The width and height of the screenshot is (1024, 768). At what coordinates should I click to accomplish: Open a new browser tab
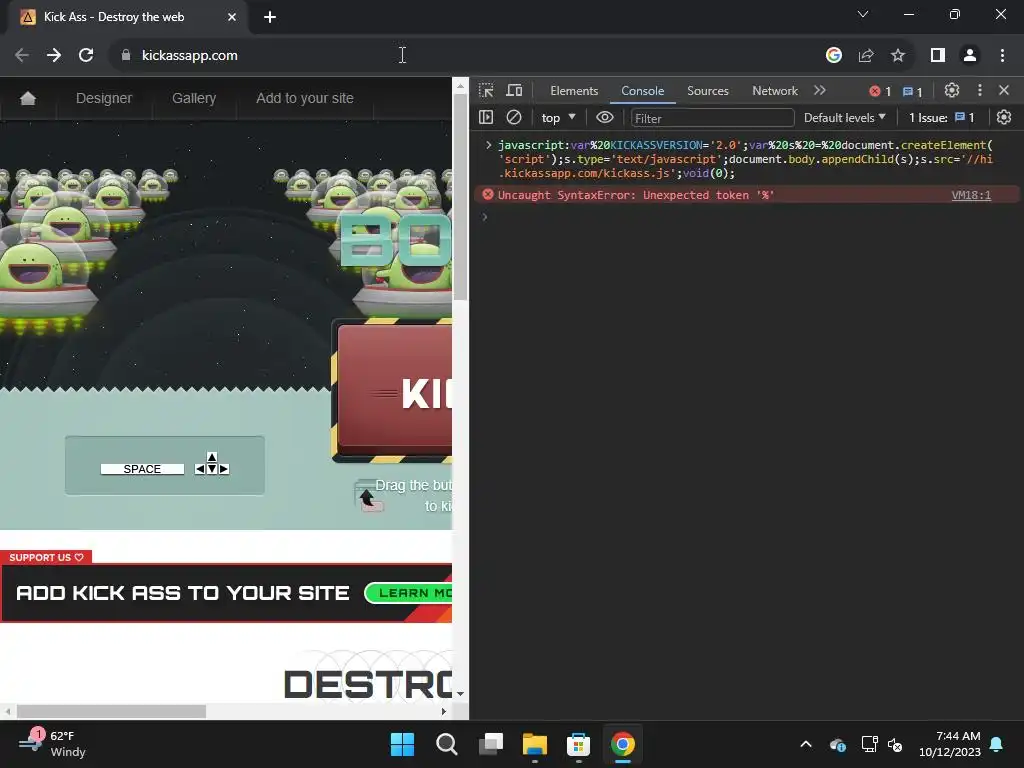pyautogui.click(x=270, y=17)
